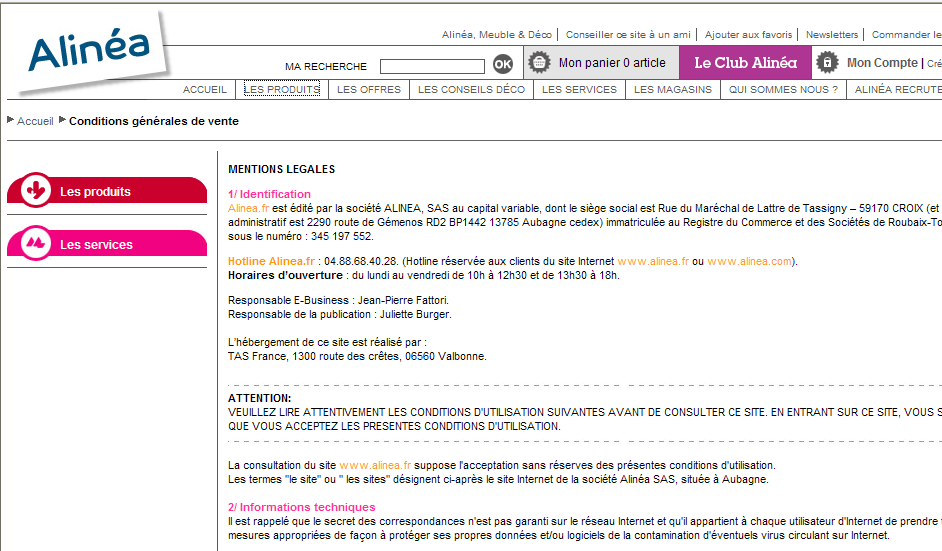Open ALINÉA RECRUTE menu item
The width and height of the screenshot is (942, 551).
(898, 90)
